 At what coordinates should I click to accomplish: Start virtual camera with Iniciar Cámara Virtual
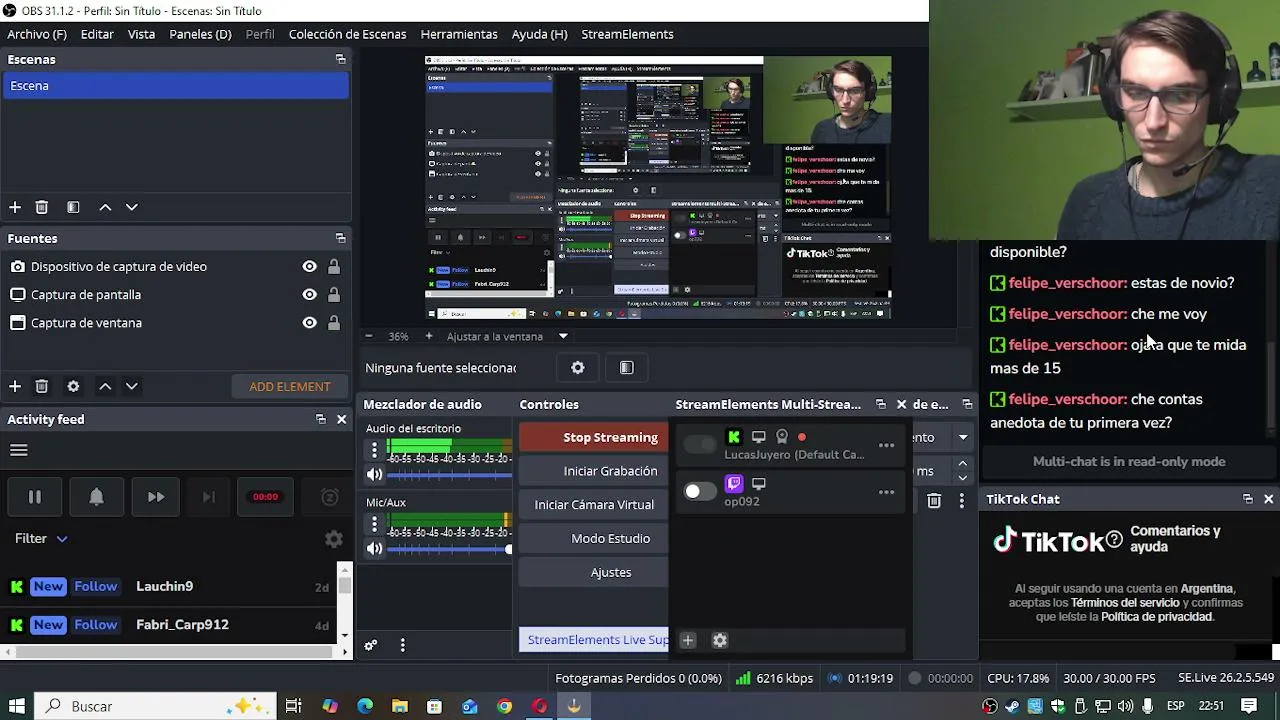593,505
